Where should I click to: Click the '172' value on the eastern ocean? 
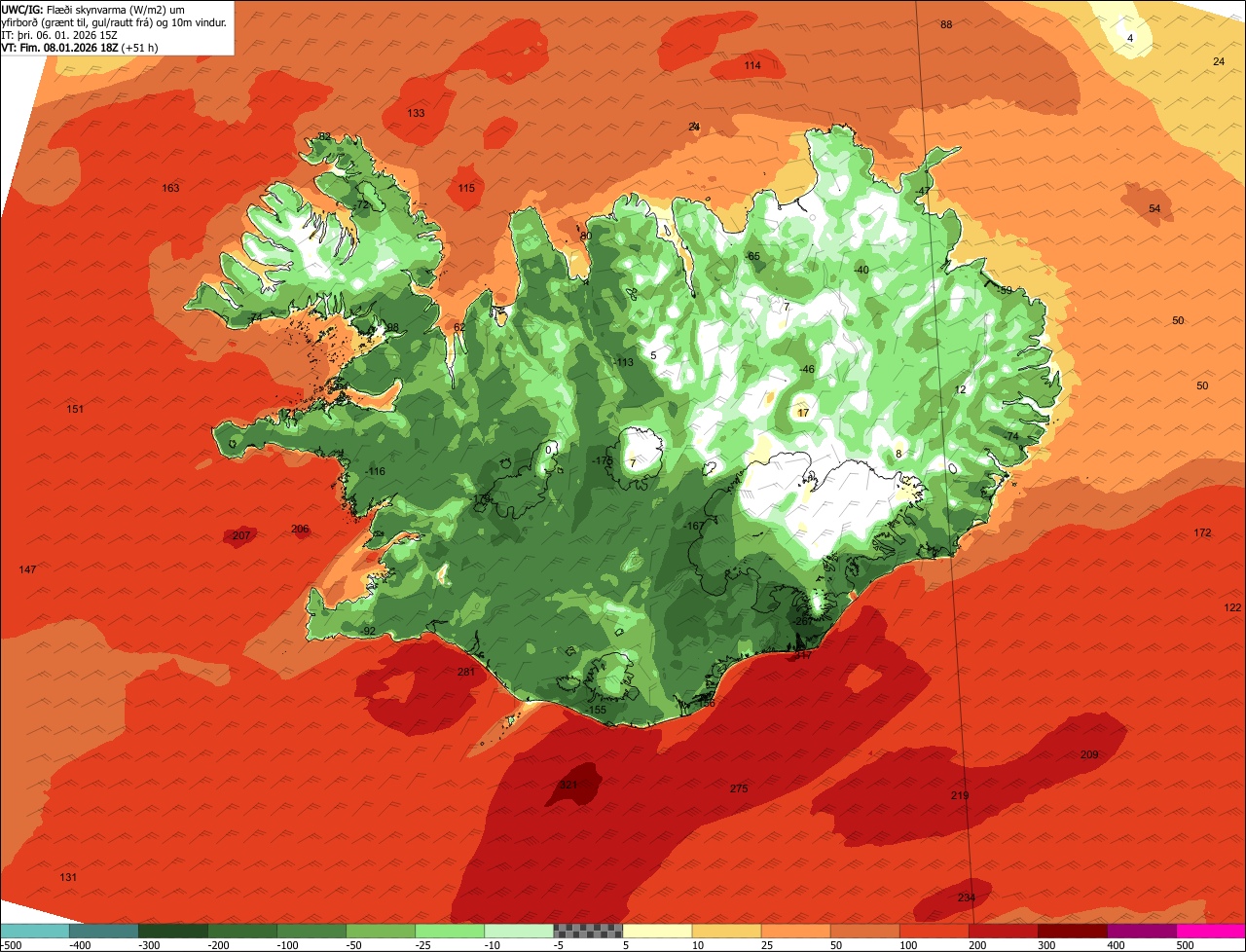pyautogui.click(x=1203, y=532)
